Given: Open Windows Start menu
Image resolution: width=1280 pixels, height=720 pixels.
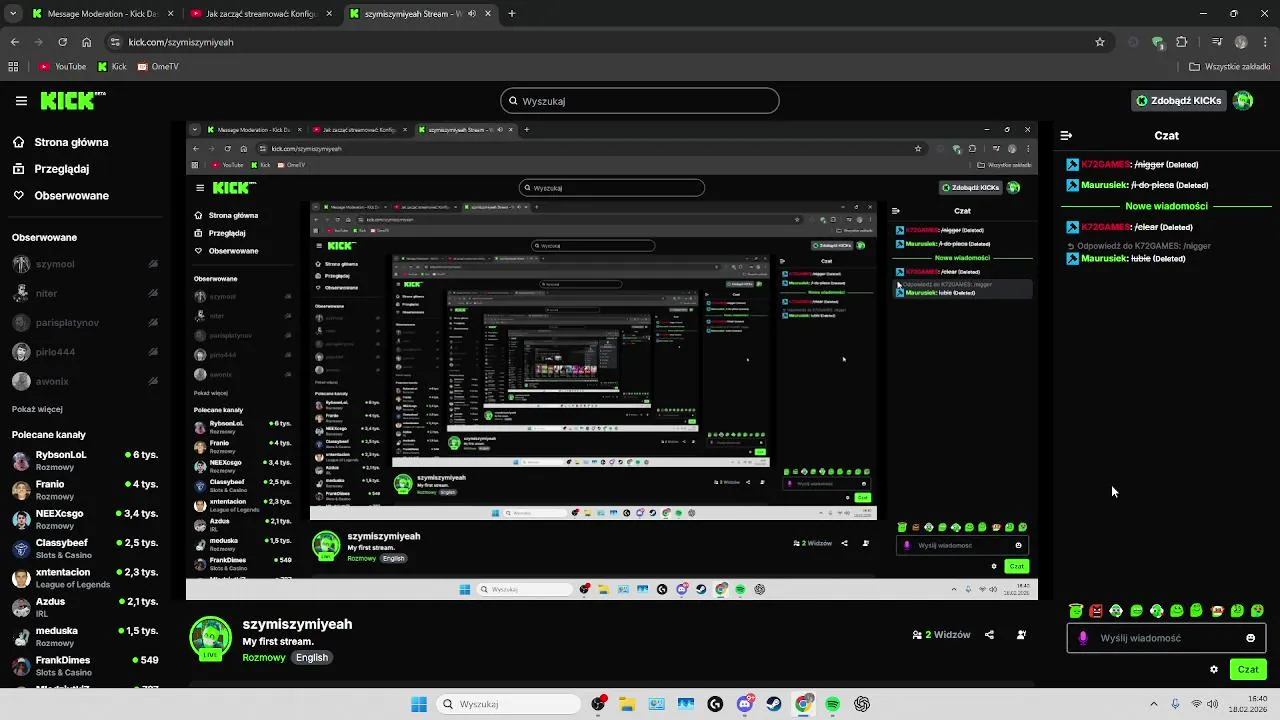Looking at the screenshot, I should [x=419, y=704].
